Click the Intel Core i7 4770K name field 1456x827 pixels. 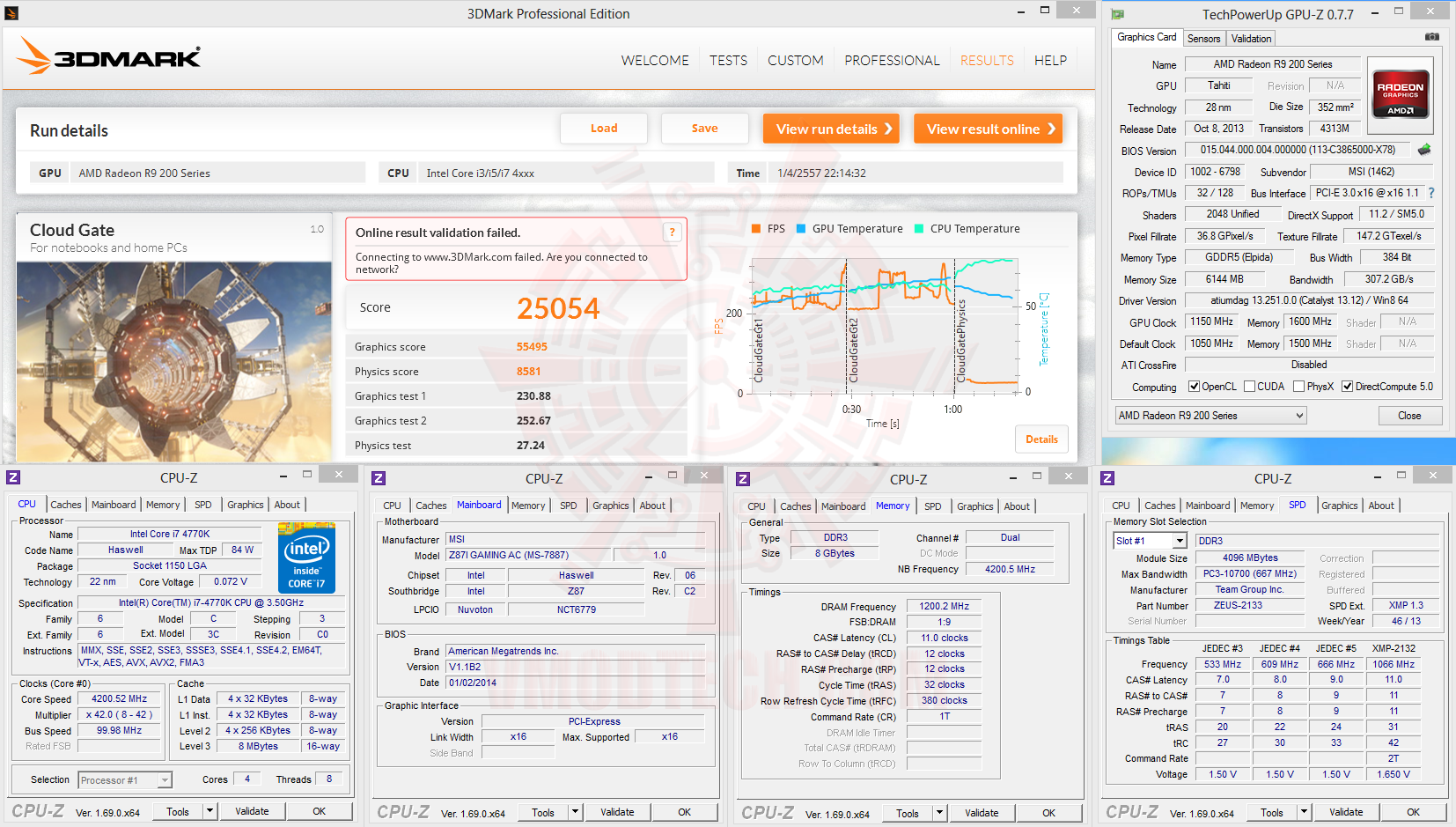click(x=170, y=534)
